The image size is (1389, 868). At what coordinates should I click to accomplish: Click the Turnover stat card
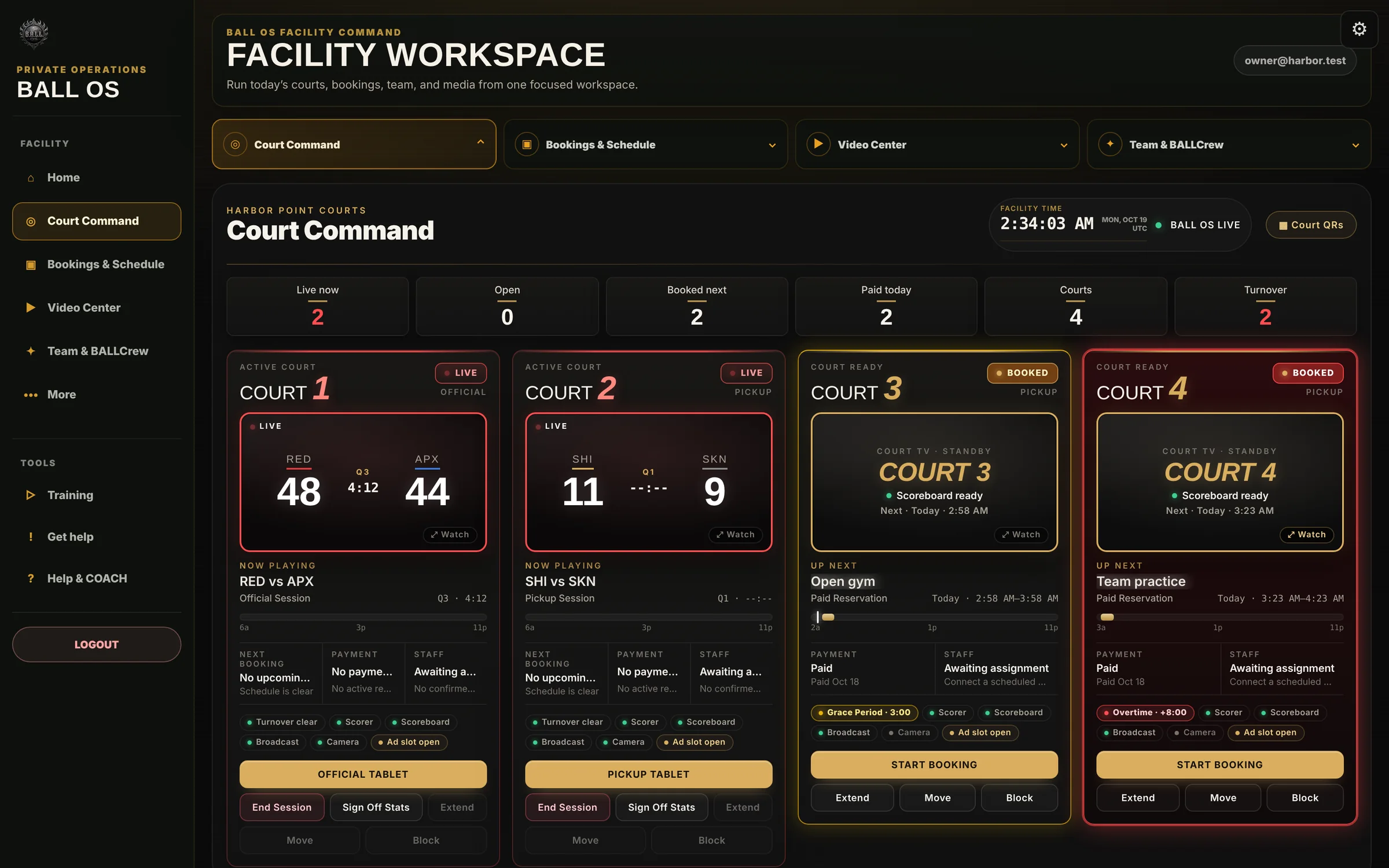(1265, 306)
